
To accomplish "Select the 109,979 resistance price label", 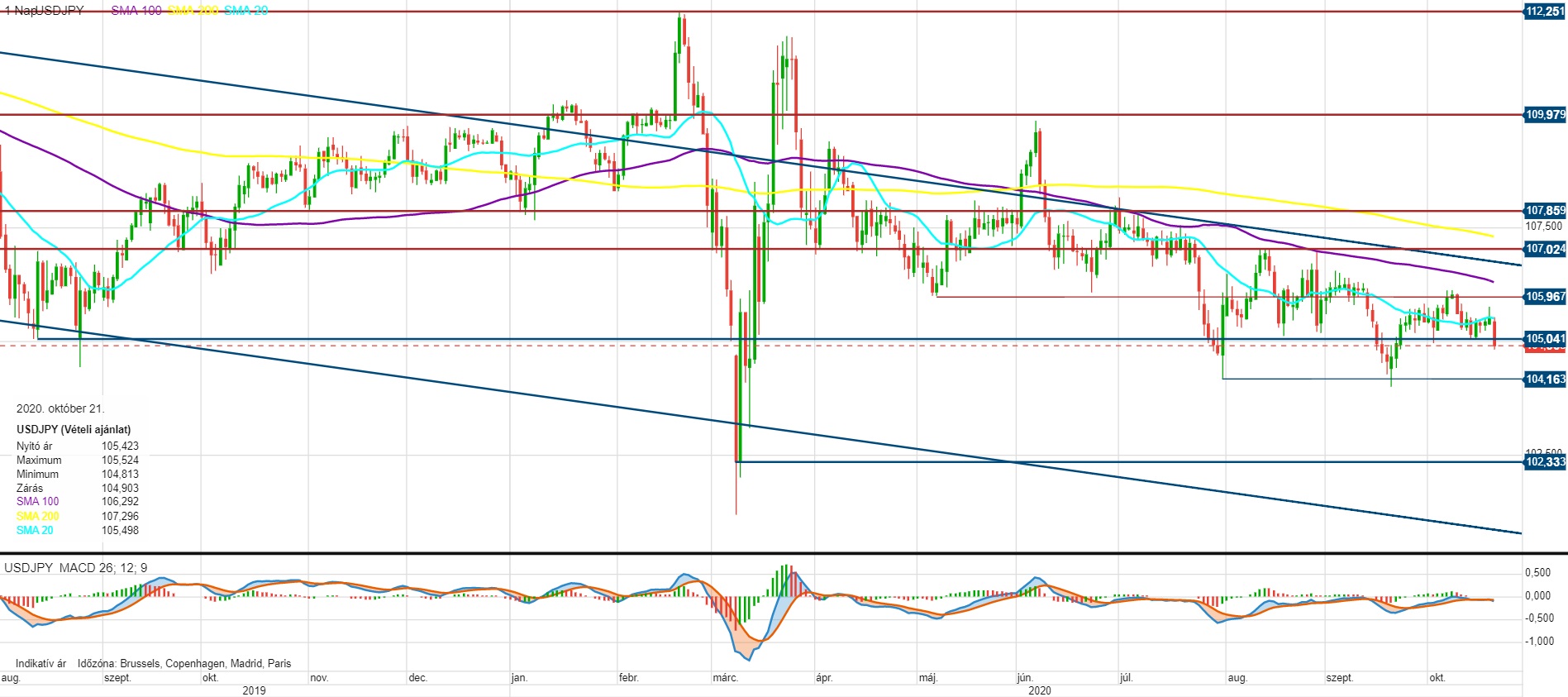I will (1544, 115).
